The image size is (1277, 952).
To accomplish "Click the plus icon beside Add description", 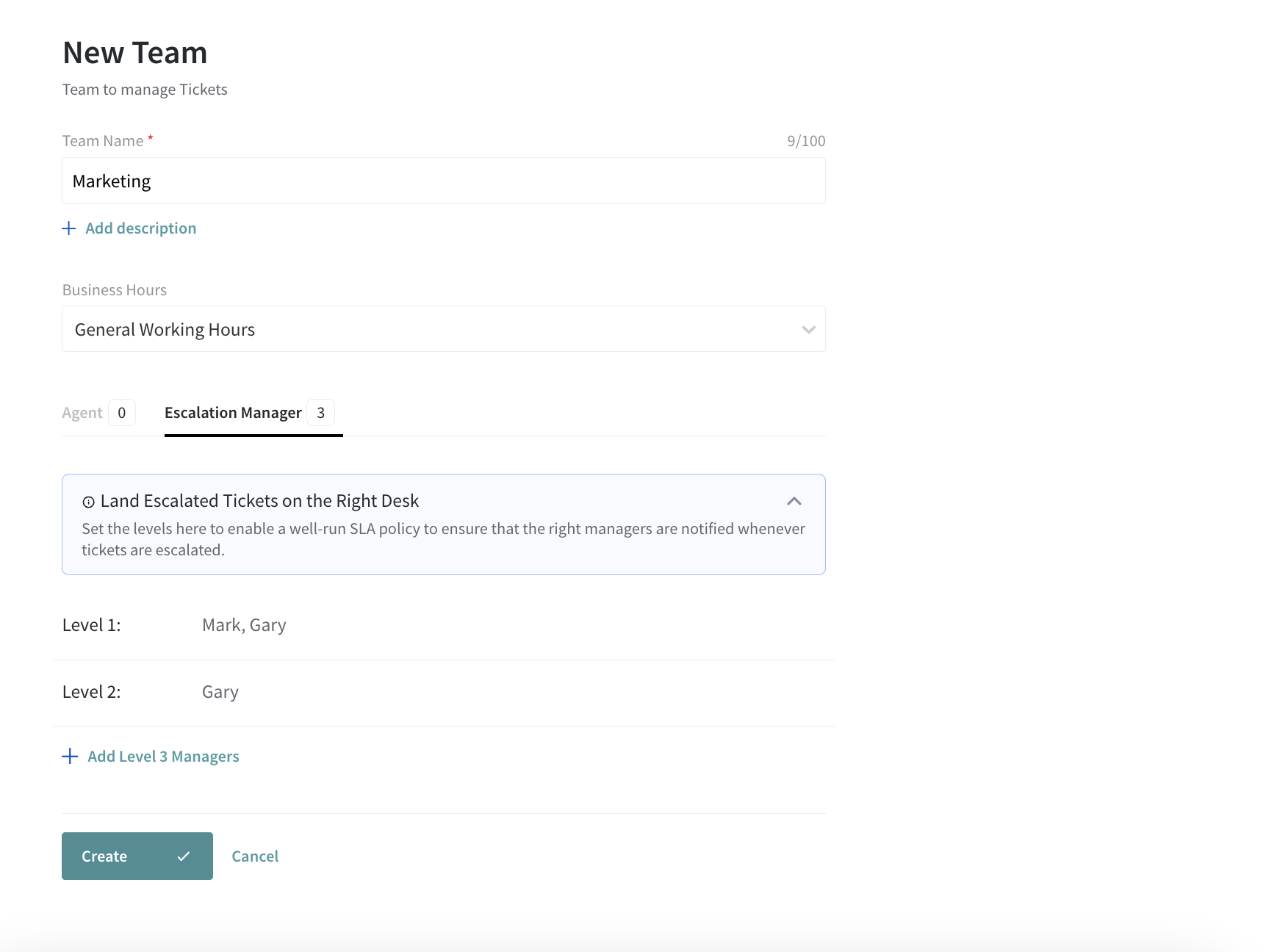I will [69, 228].
